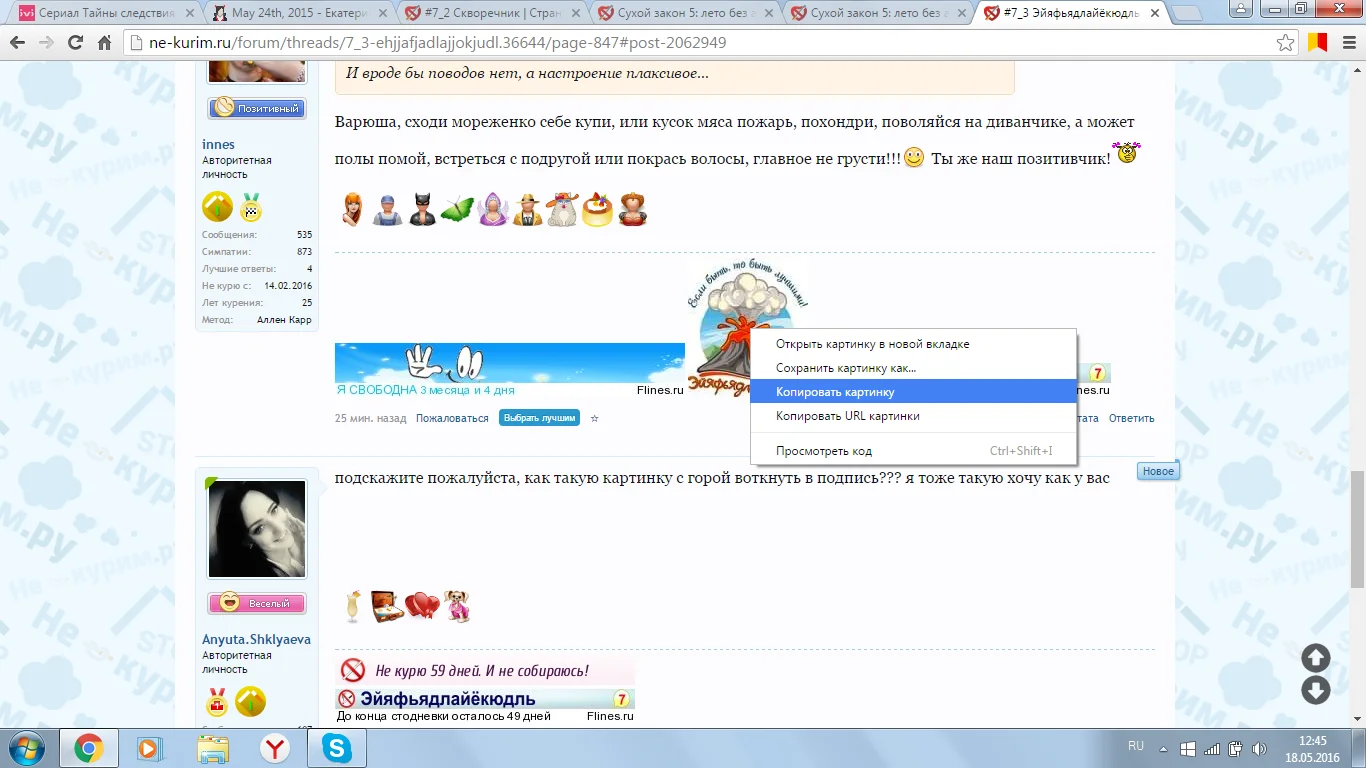Click the 'Новое' post marker
Screen dimensions: 1366x768
point(1158,471)
